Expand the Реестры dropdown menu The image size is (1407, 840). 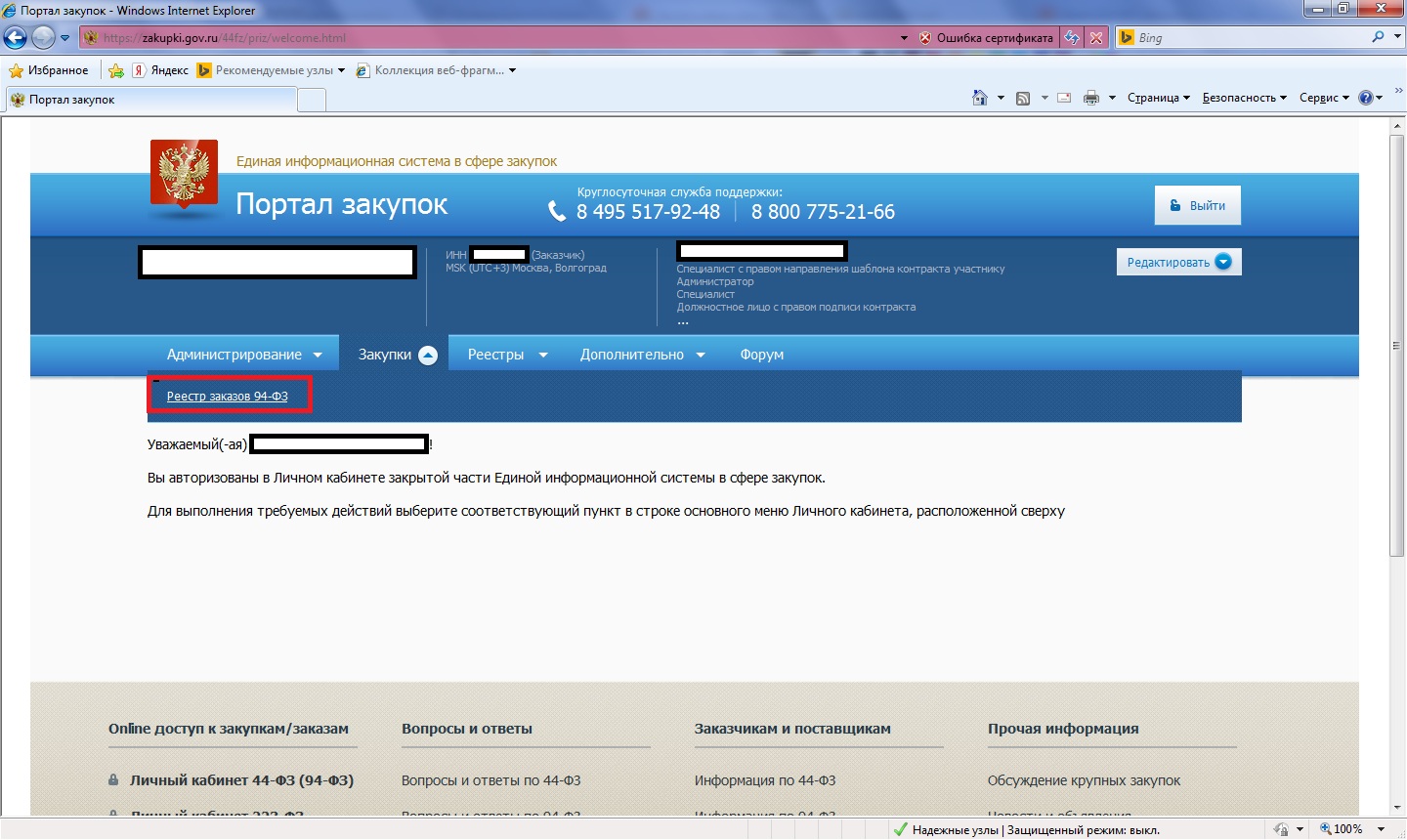pyautogui.click(x=506, y=355)
